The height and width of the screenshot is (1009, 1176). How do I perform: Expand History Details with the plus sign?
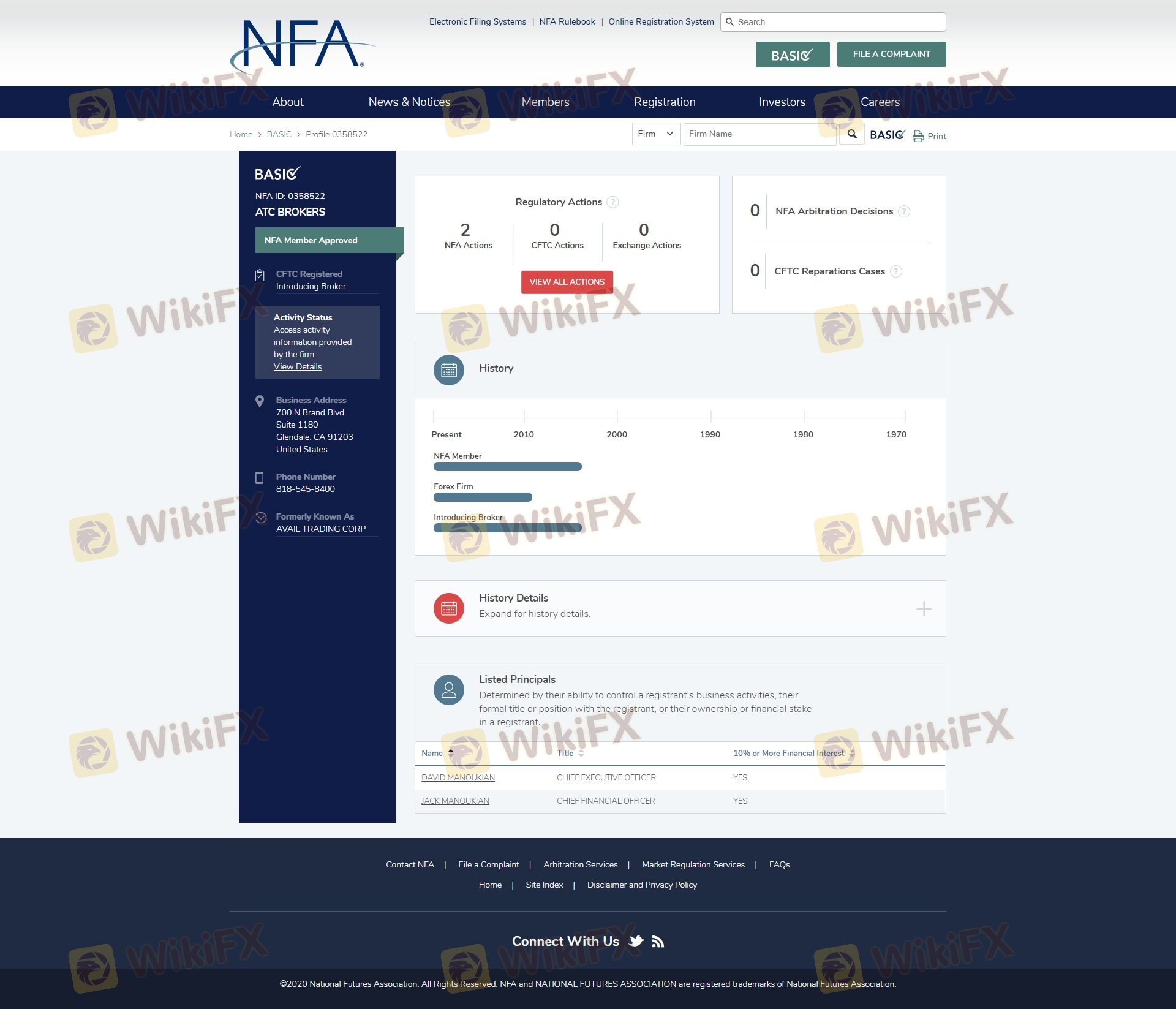(x=924, y=608)
